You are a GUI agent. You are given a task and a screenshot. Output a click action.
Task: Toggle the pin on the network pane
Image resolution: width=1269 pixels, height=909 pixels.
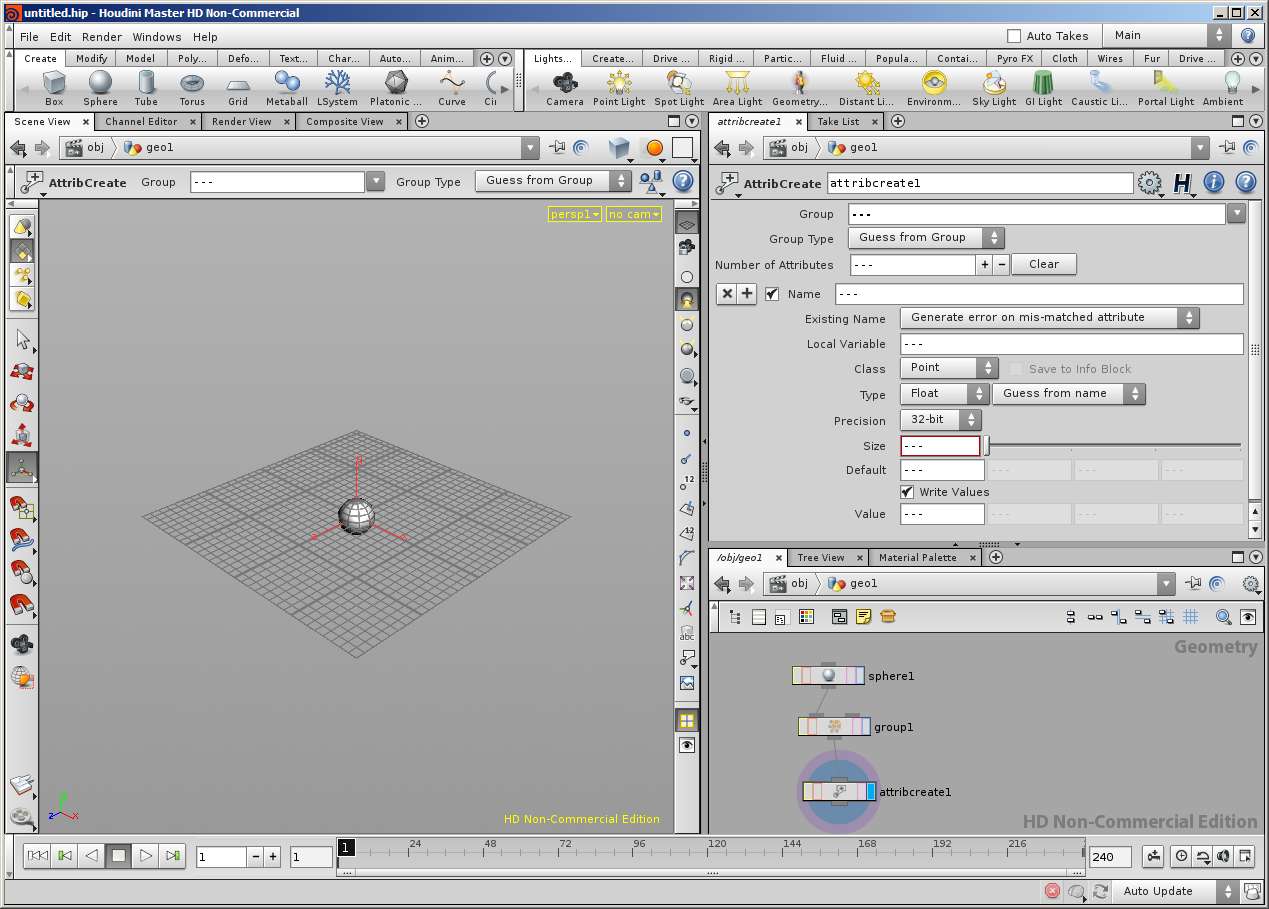pyautogui.click(x=1194, y=584)
